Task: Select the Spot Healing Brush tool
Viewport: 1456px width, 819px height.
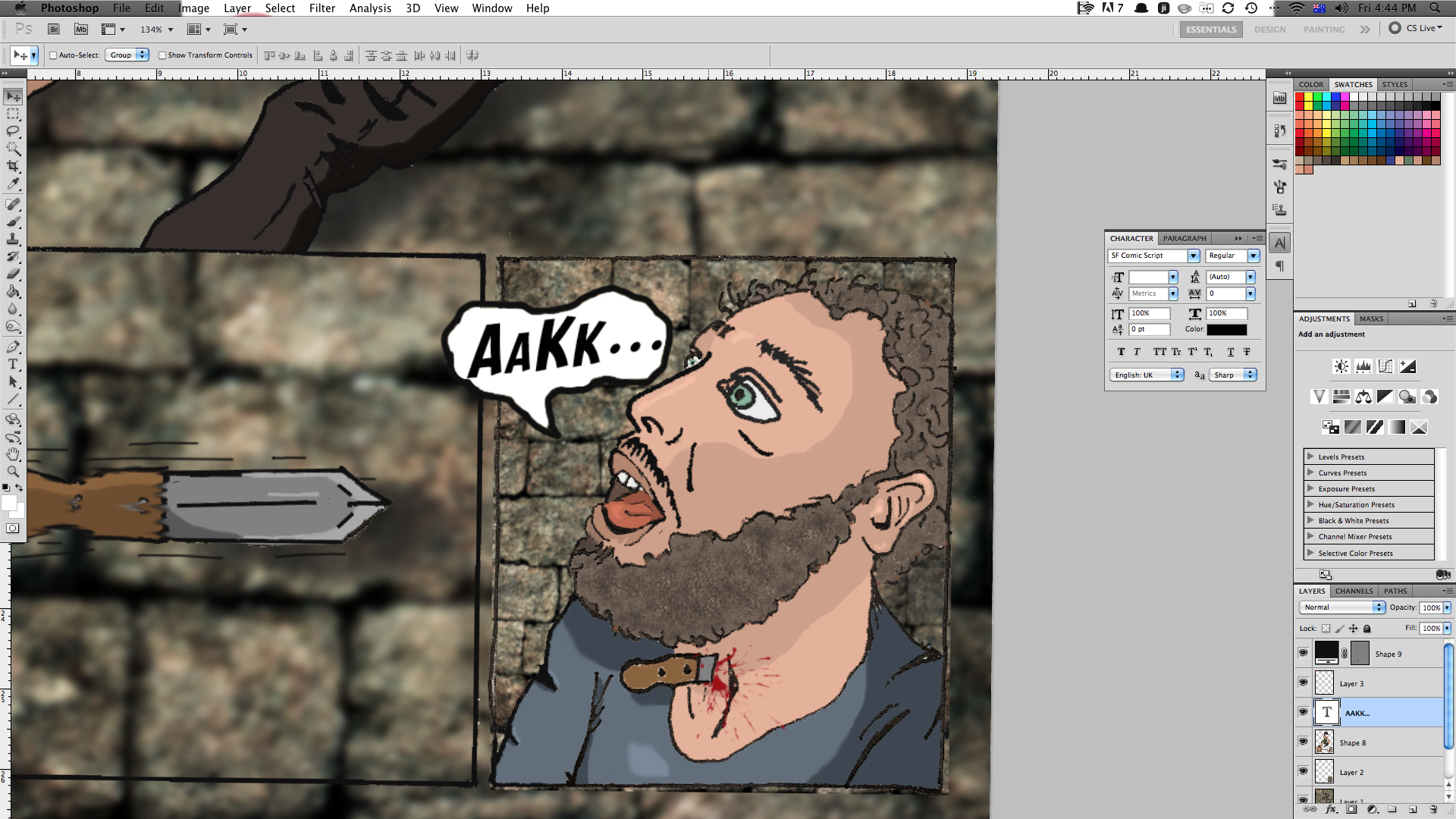Action: [13, 204]
